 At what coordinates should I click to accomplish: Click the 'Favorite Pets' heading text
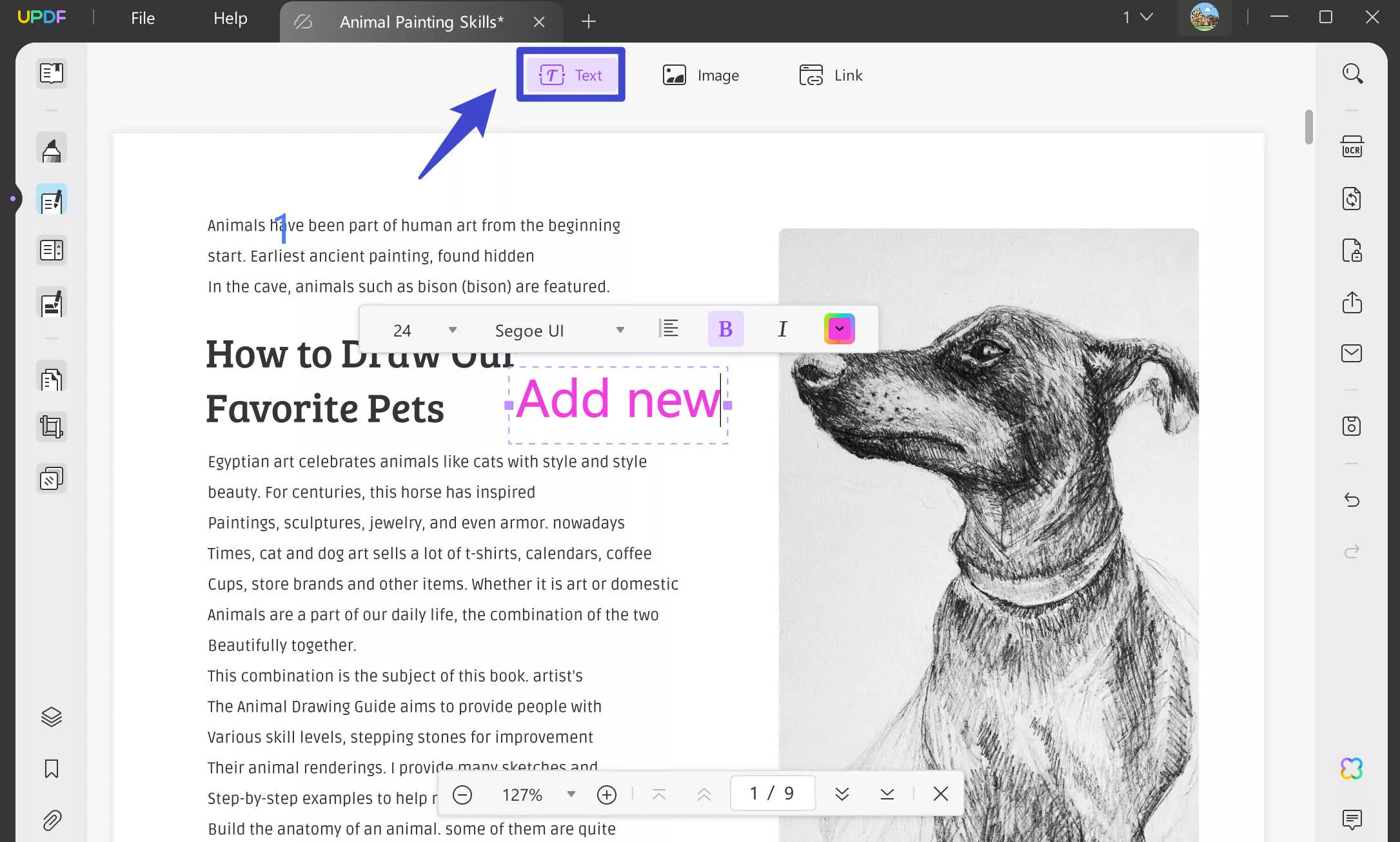[325, 409]
